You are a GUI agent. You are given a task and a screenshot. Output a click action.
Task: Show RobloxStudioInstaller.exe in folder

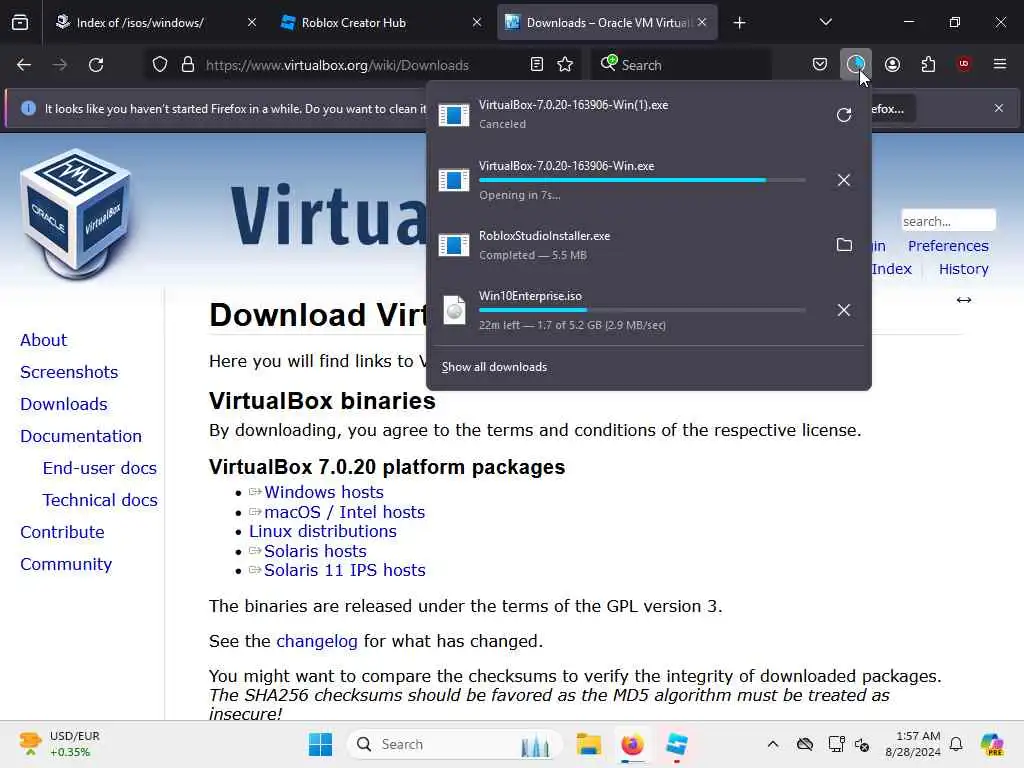pos(844,245)
